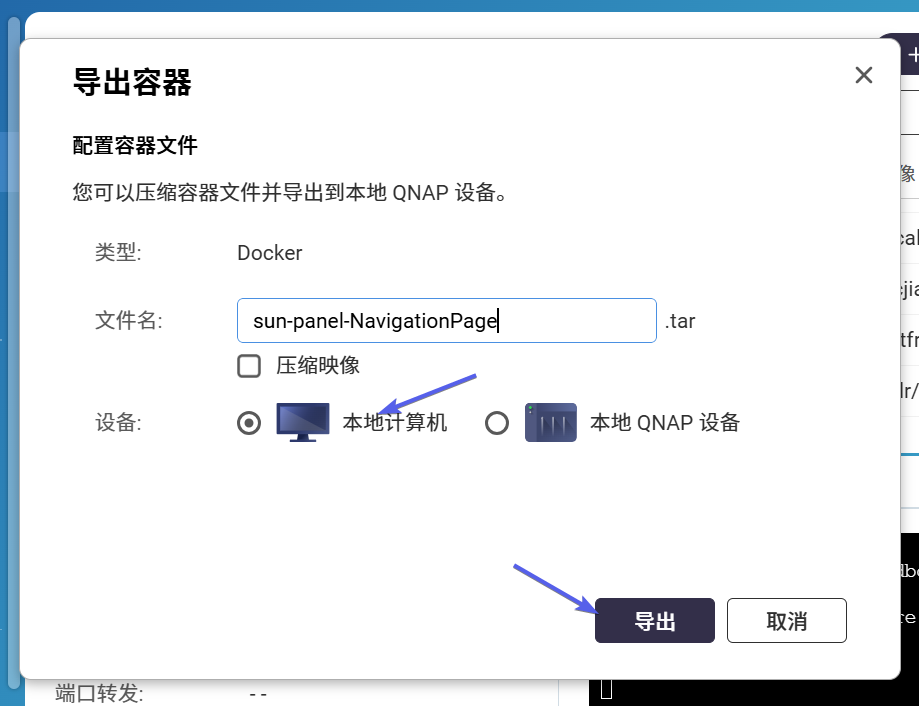Click the 导出 export button

click(x=655, y=620)
